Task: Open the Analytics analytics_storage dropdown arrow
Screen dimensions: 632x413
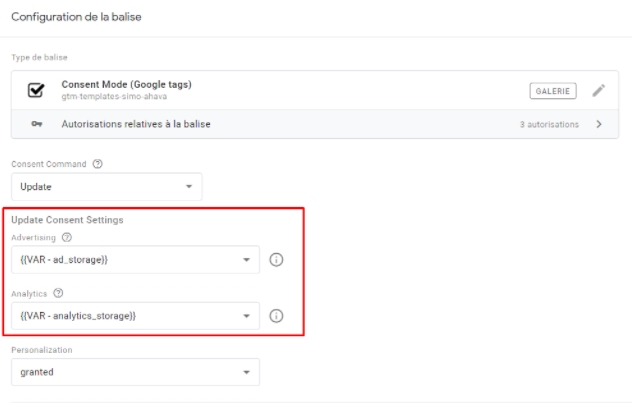Action: point(246,316)
